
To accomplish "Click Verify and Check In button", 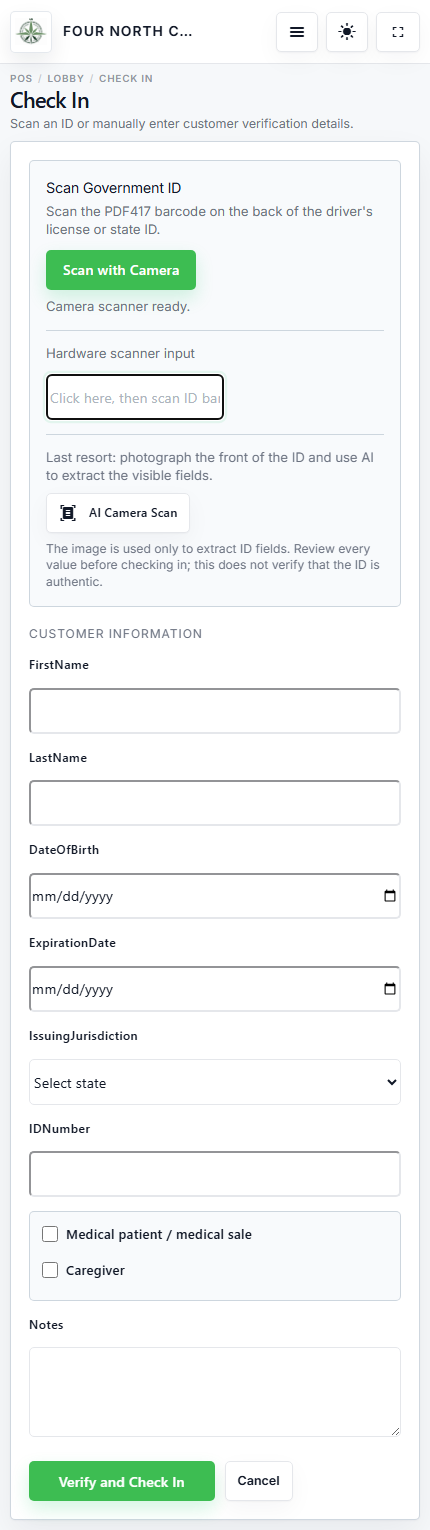I will tap(122, 1481).
